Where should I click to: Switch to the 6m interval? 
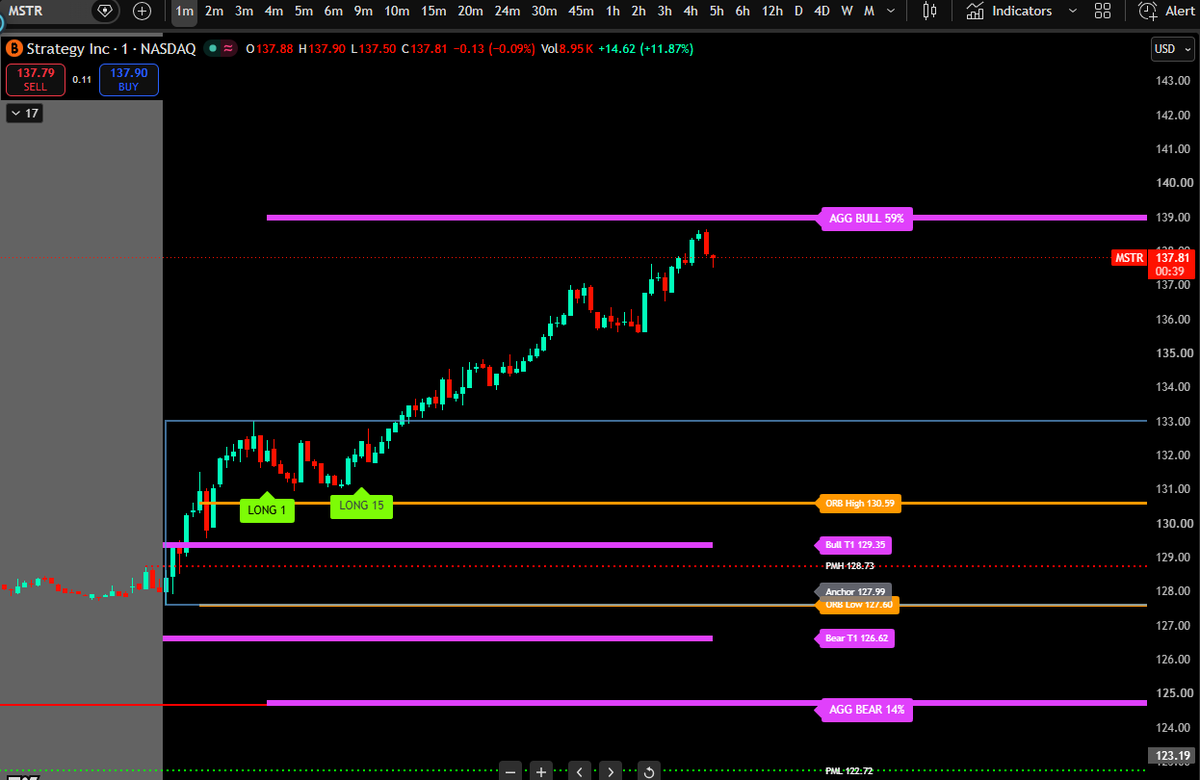point(334,11)
